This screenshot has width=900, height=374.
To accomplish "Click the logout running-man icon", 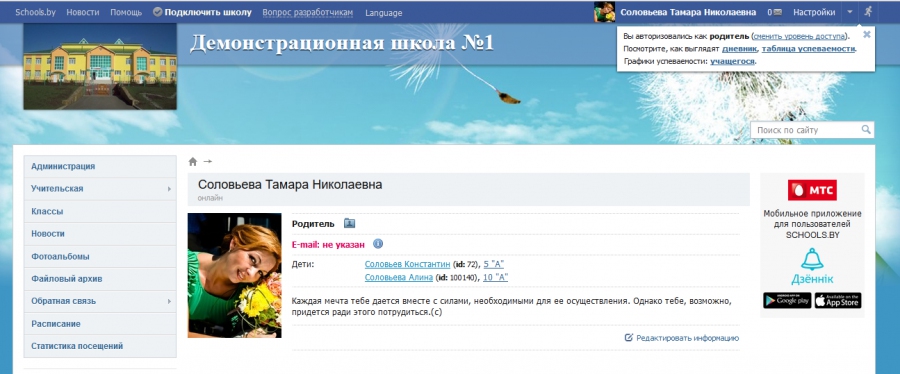I will click(x=868, y=11).
